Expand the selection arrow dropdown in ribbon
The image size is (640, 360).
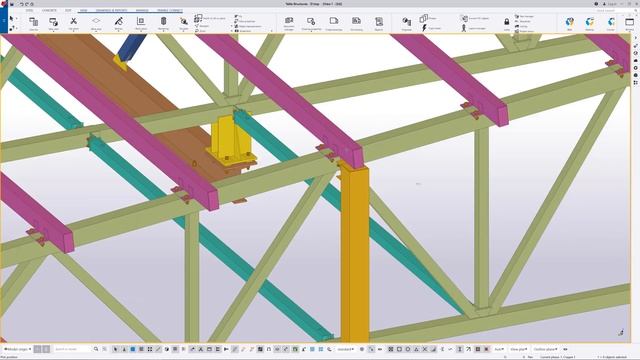(16, 19)
